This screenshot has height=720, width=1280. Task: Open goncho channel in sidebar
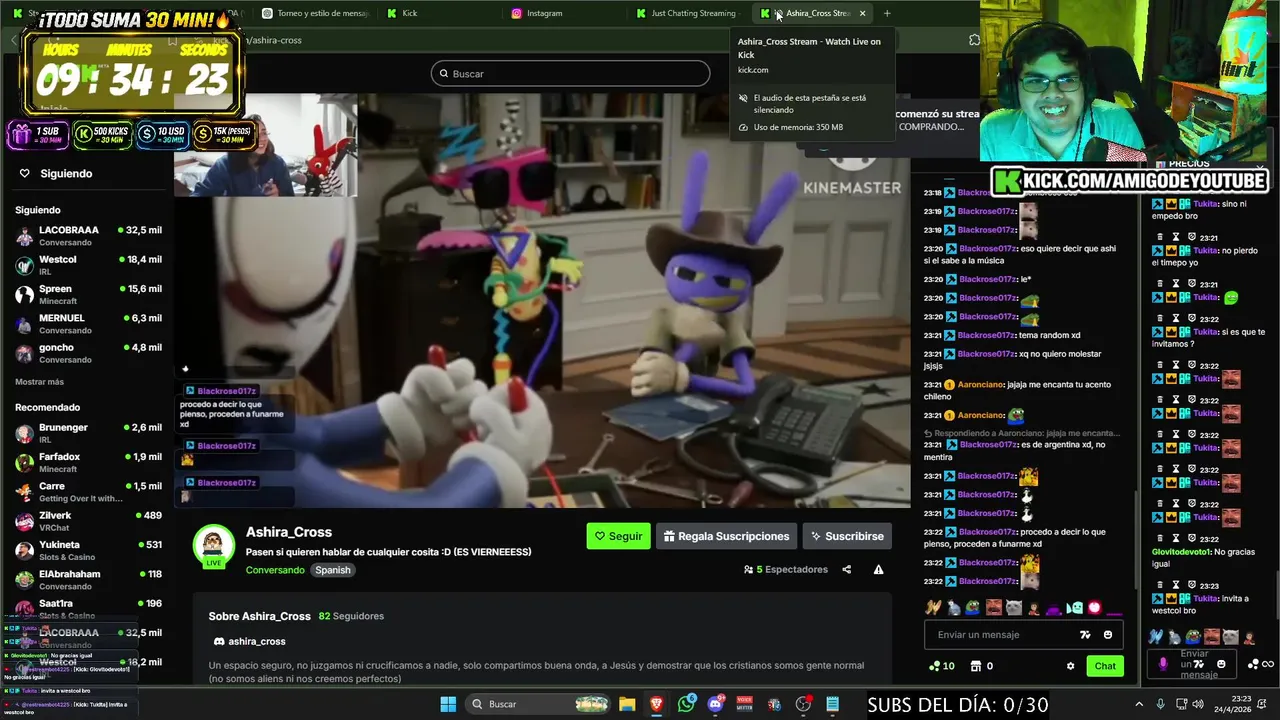pyautogui.click(x=88, y=353)
